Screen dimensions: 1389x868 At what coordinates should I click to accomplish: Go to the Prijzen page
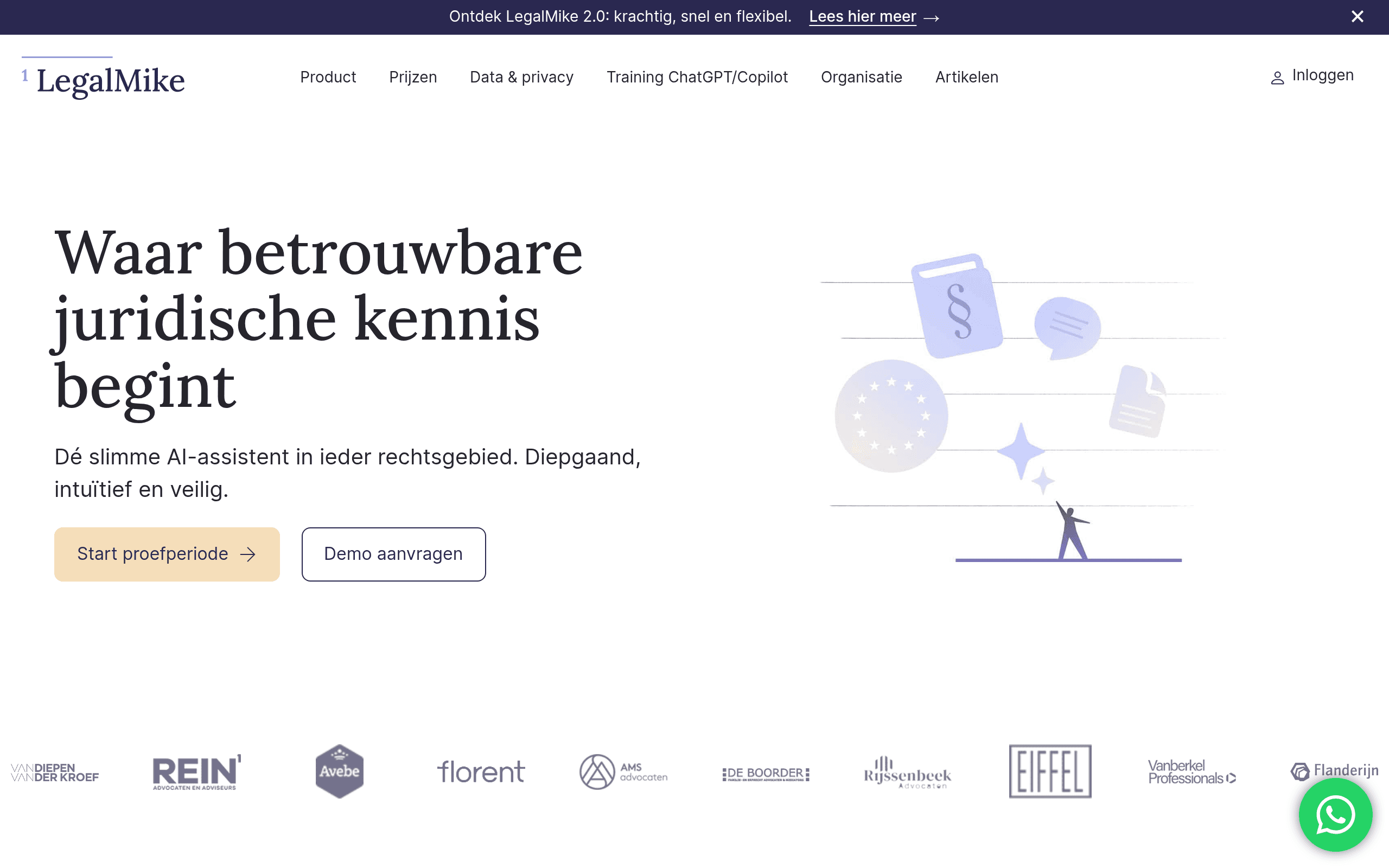tap(413, 77)
